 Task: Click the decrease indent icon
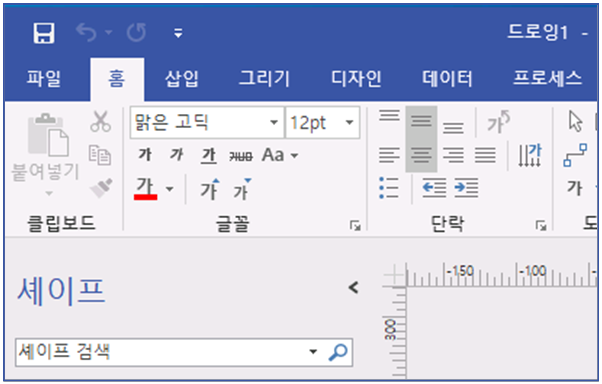tap(434, 188)
